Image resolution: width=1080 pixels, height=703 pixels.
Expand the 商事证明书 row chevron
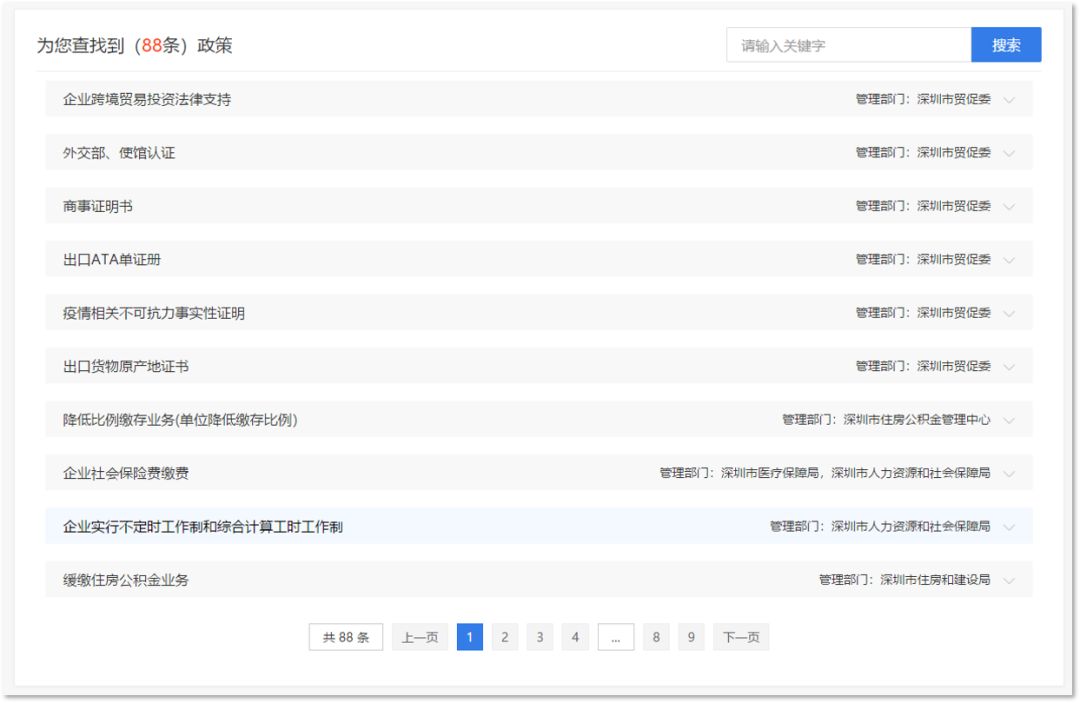click(x=1008, y=207)
